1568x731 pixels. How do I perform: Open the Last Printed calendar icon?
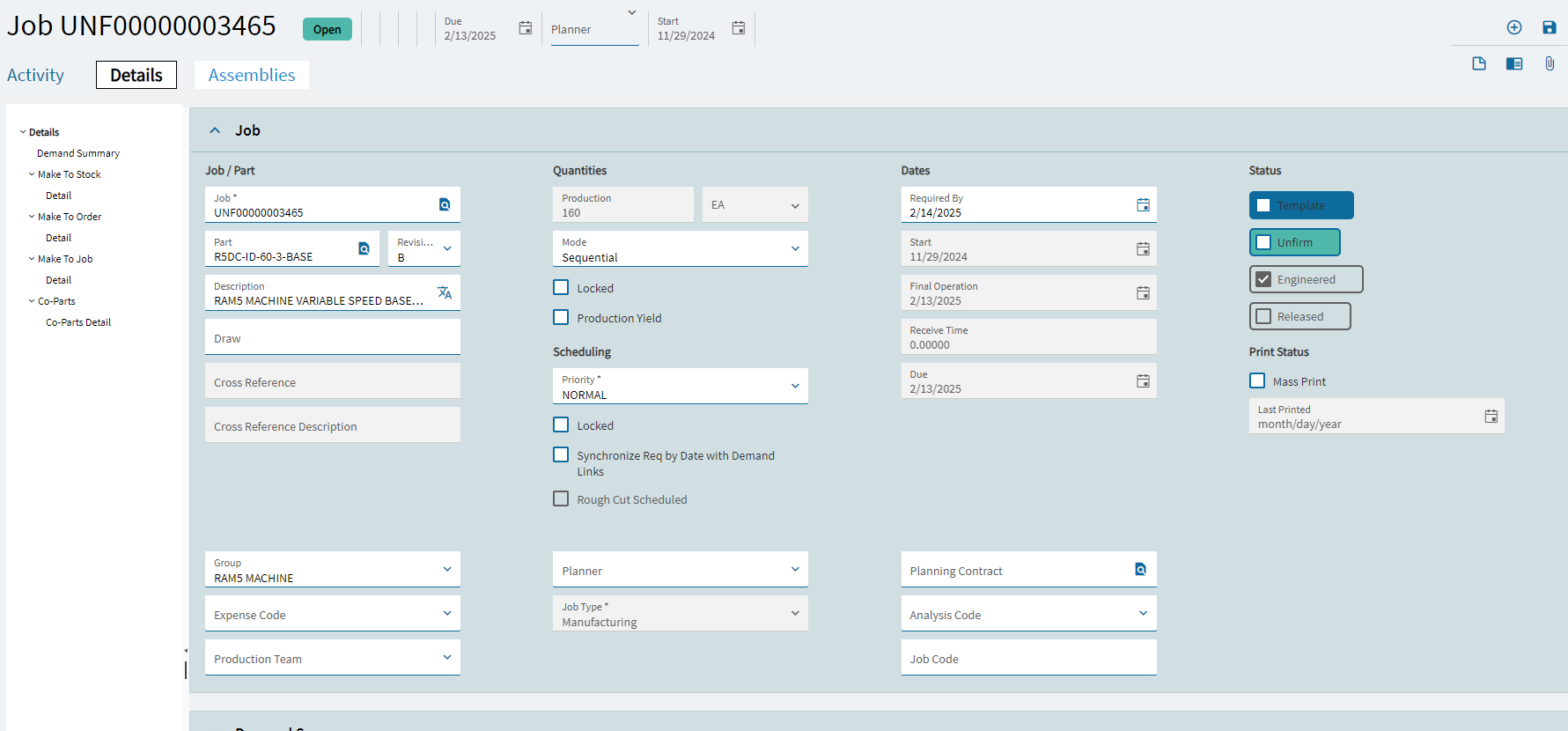point(1491,416)
